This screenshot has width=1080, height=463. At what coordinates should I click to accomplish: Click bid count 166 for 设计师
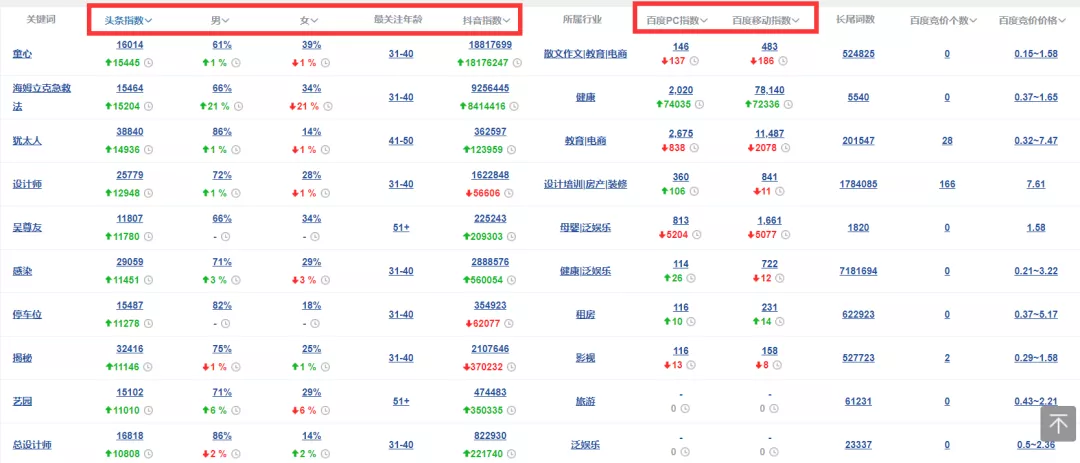click(x=947, y=184)
